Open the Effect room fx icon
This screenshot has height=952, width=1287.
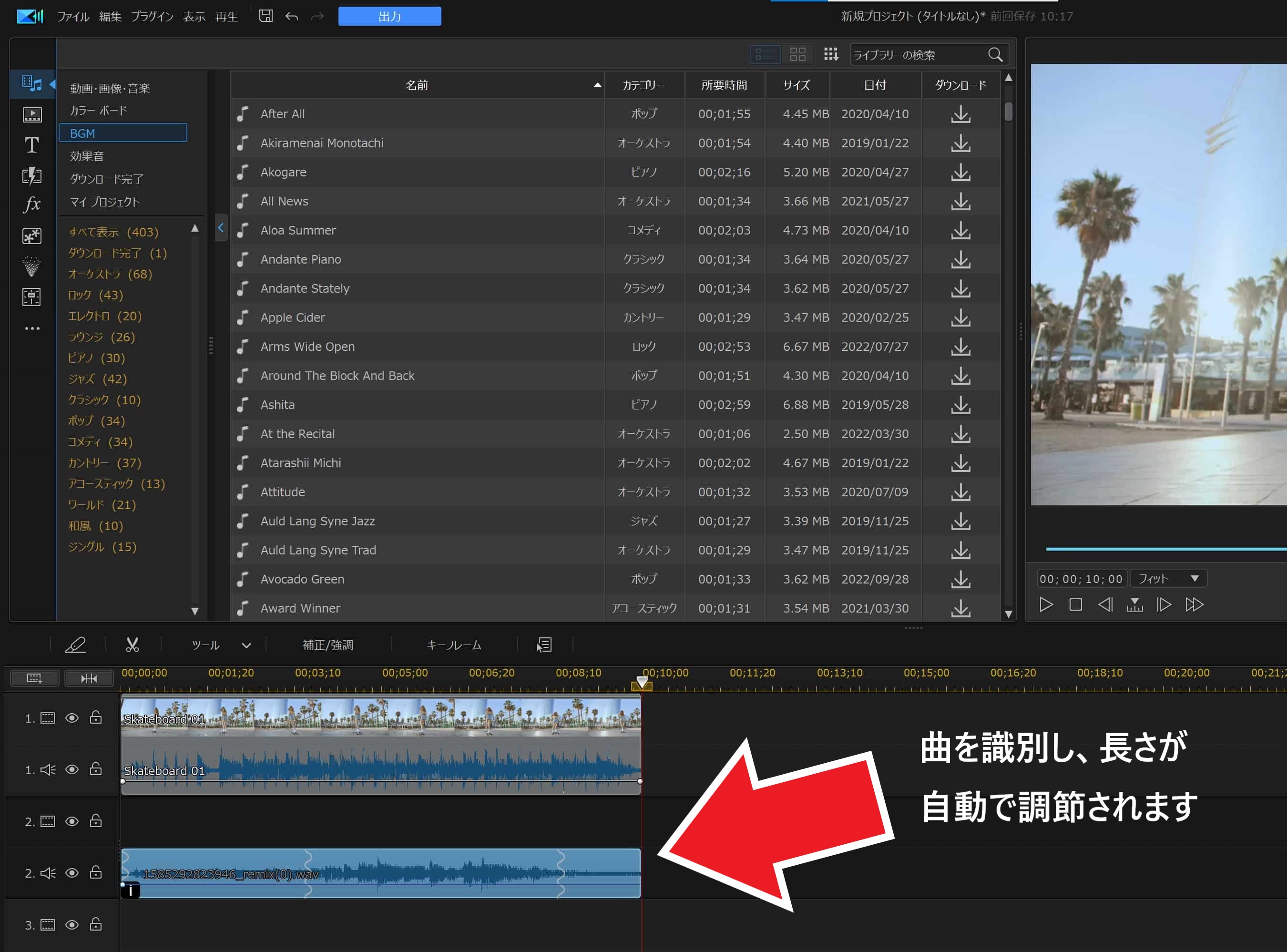31,204
